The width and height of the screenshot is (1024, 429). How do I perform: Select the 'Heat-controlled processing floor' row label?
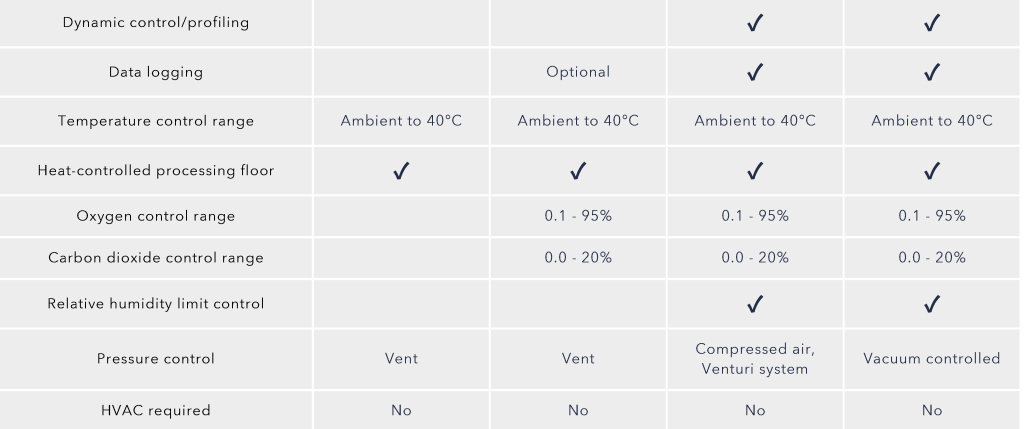pyautogui.click(x=156, y=170)
